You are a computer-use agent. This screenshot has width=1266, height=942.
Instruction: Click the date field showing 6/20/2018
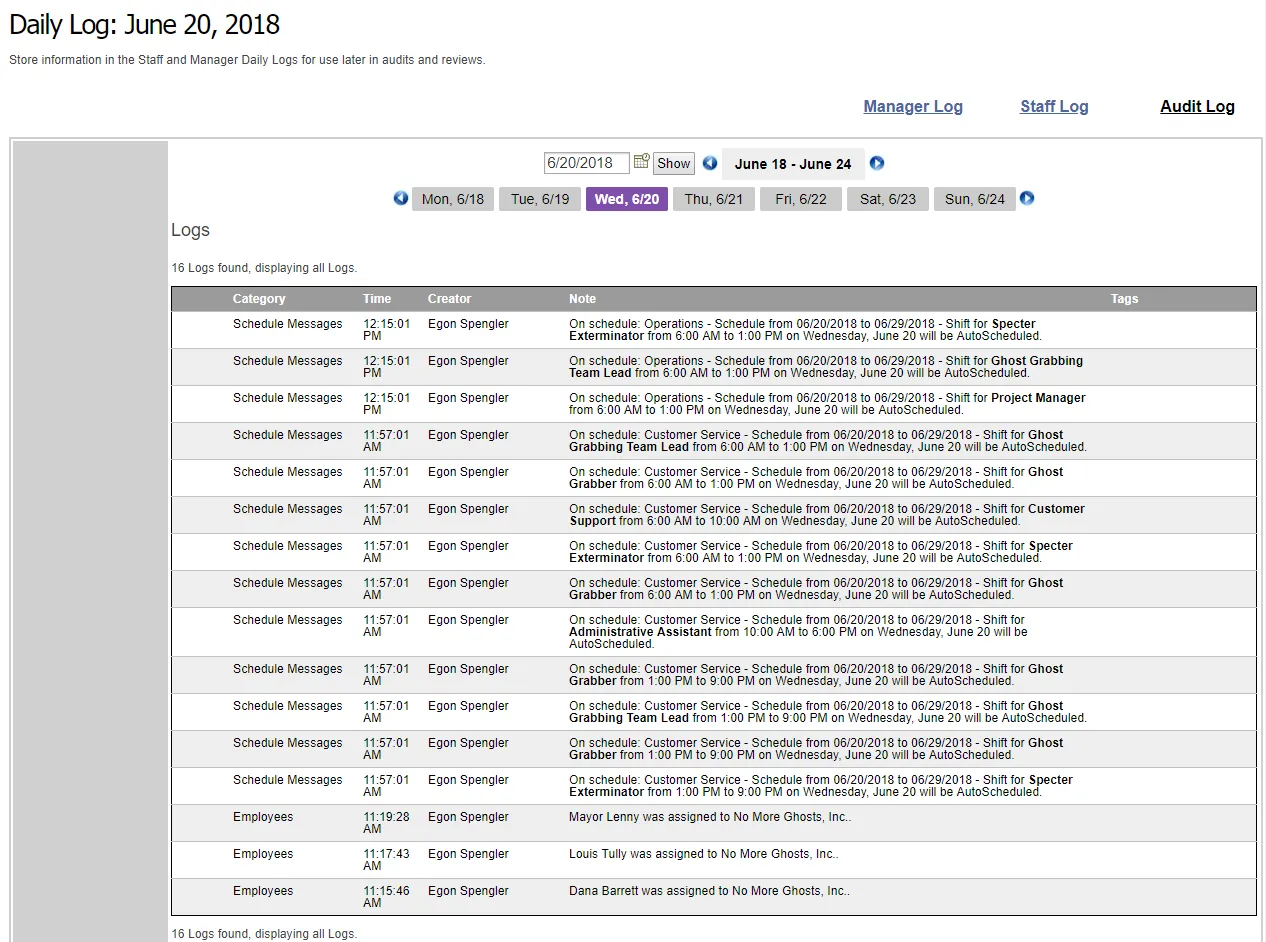587,163
